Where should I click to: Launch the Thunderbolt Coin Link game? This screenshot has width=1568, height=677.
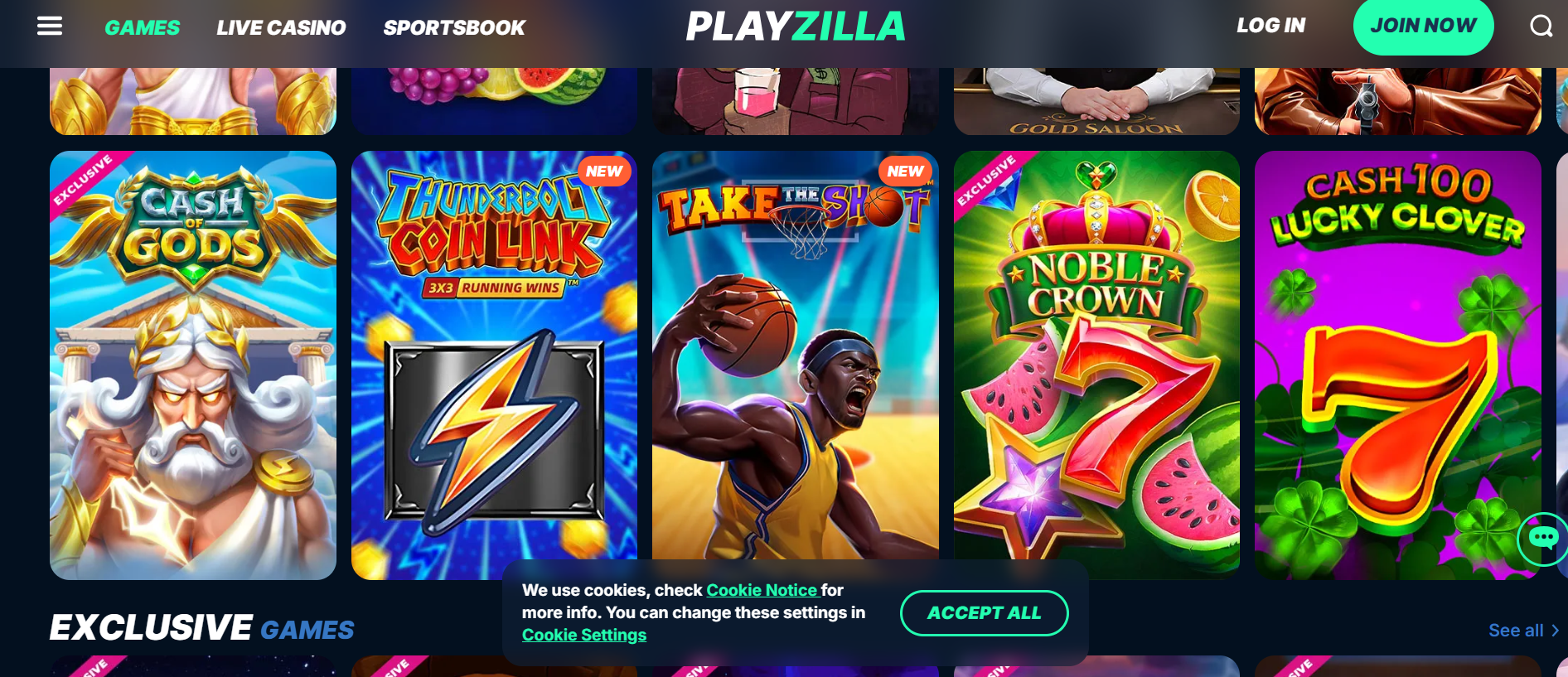pos(494,365)
